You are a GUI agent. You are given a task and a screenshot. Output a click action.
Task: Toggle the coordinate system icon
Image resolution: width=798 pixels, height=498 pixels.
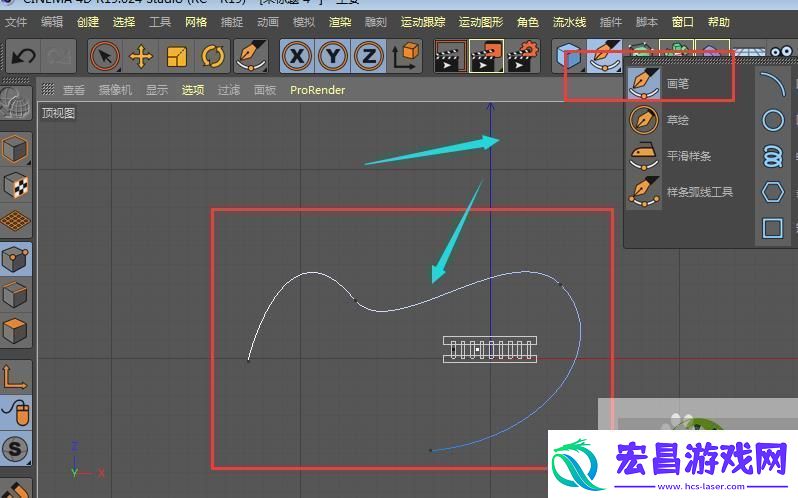pyautogui.click(x=405, y=56)
